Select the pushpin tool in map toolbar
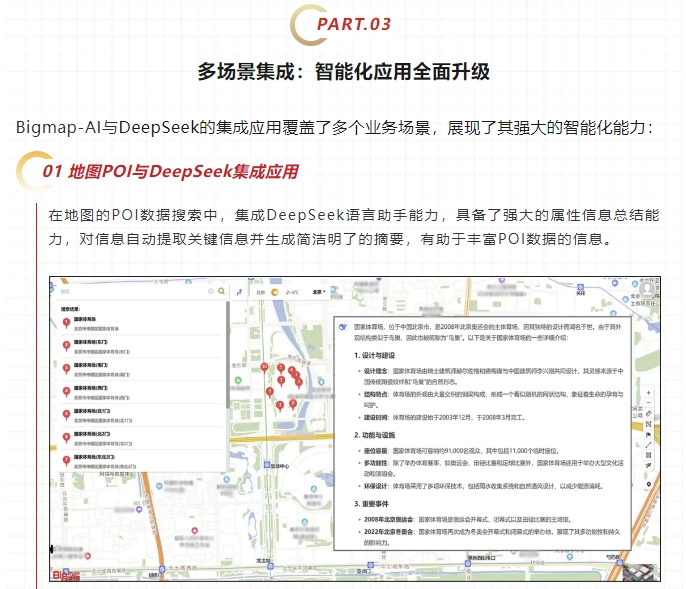Screen dimensions: 686x589 [x=648, y=465]
